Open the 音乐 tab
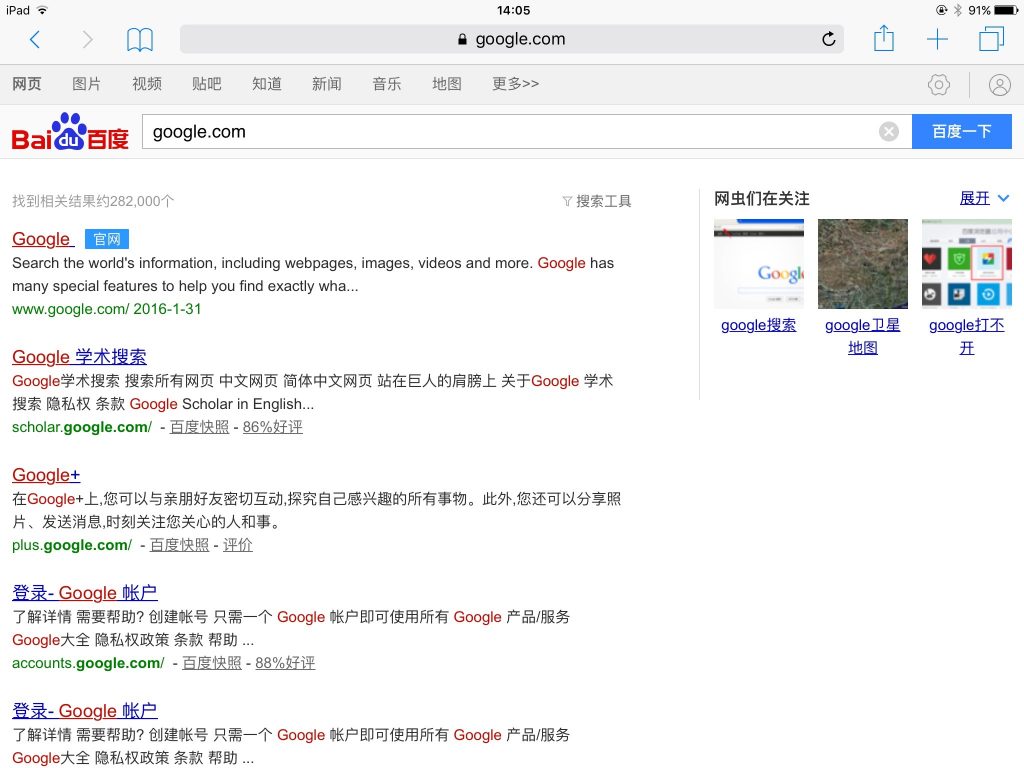 (x=387, y=84)
